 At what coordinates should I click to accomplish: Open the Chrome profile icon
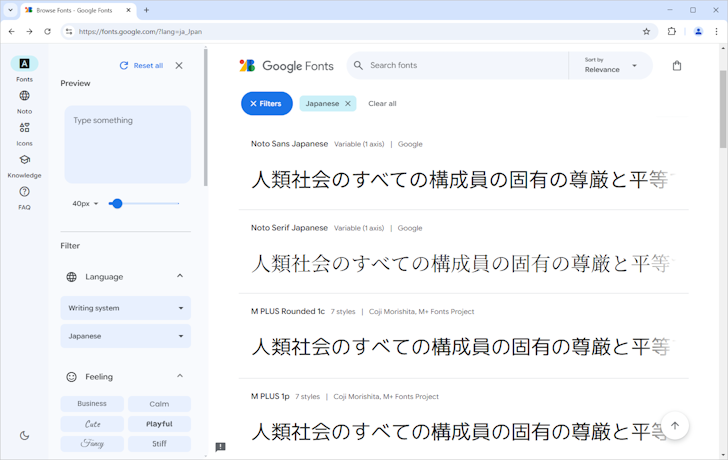click(698, 32)
